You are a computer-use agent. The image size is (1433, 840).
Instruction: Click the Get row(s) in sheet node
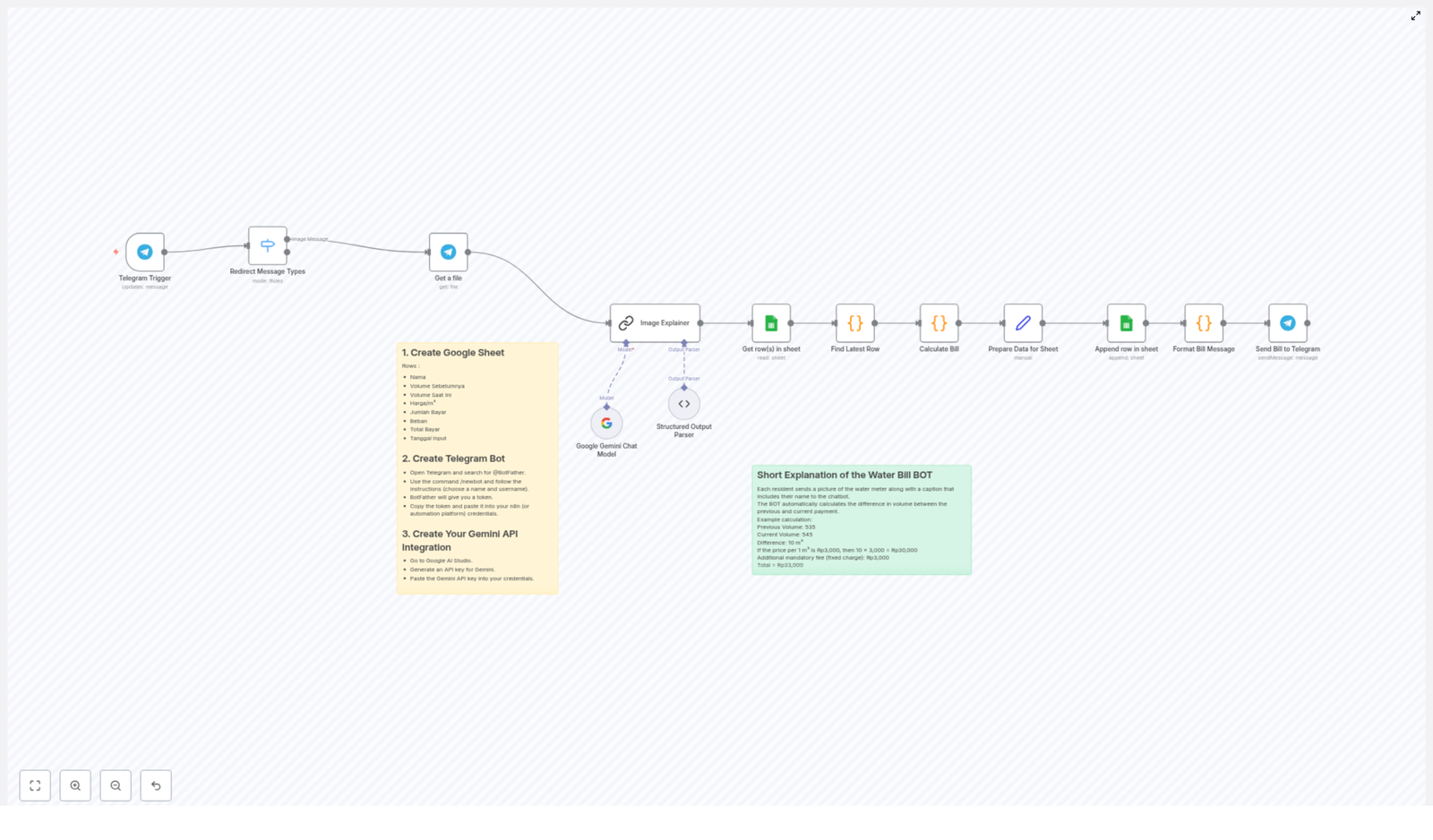pos(771,323)
